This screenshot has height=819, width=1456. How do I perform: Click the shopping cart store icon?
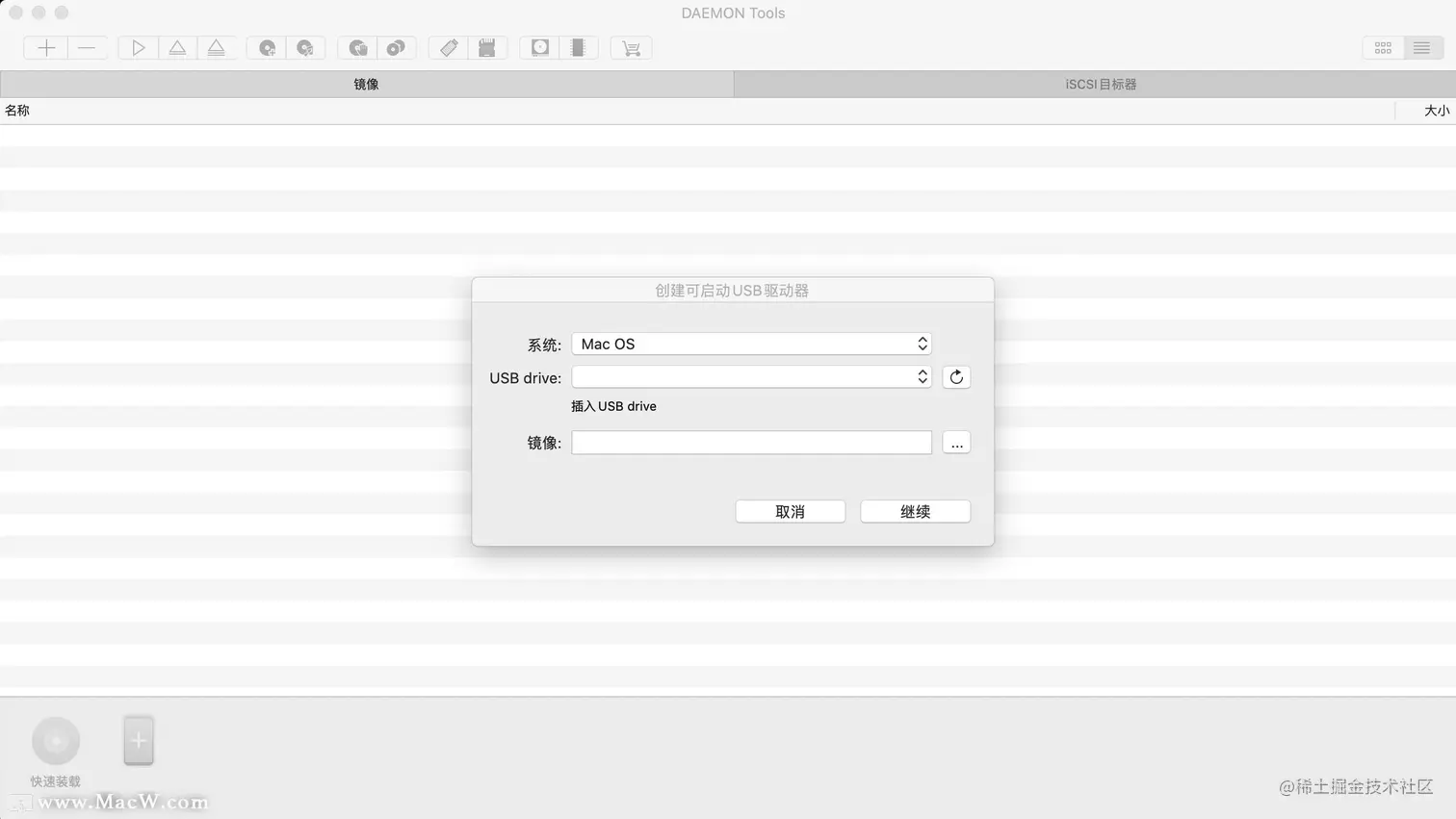(631, 48)
